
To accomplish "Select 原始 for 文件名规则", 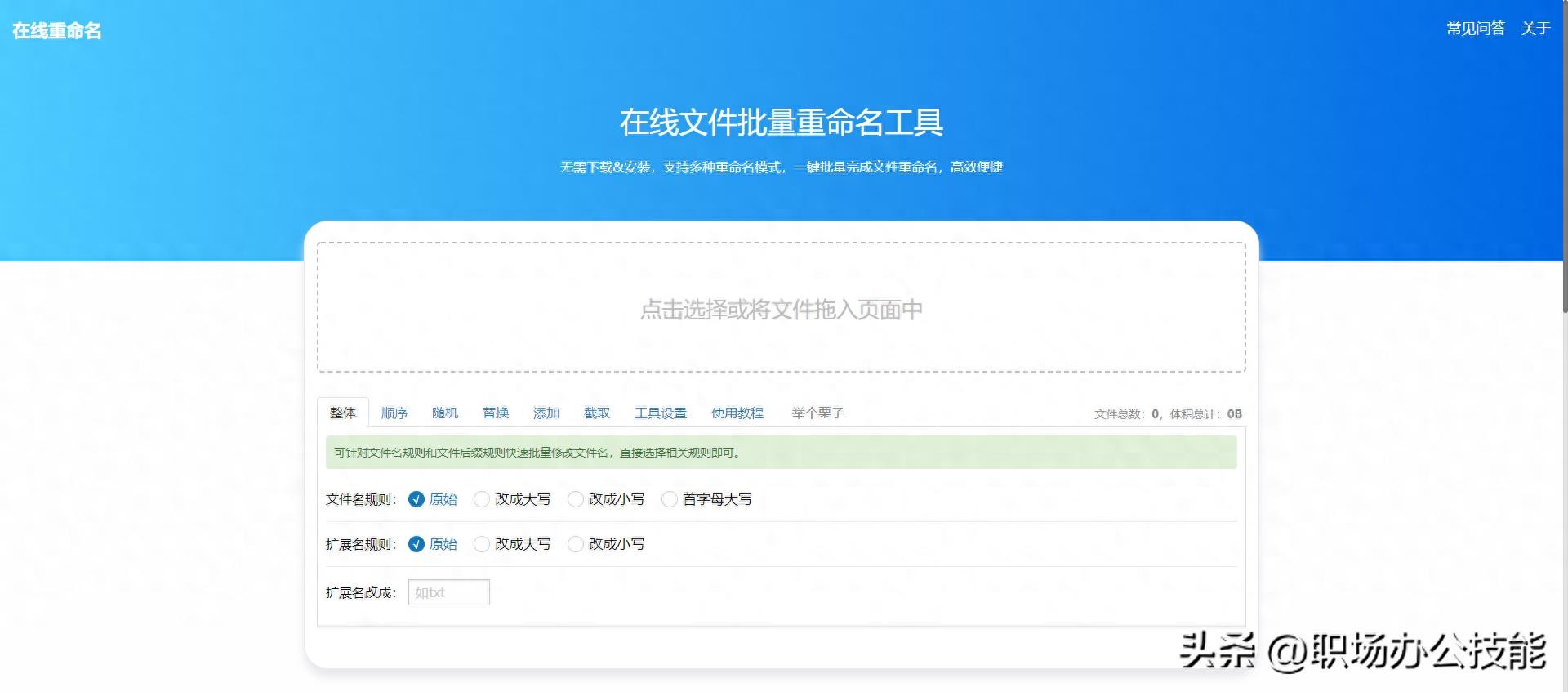I will point(416,499).
